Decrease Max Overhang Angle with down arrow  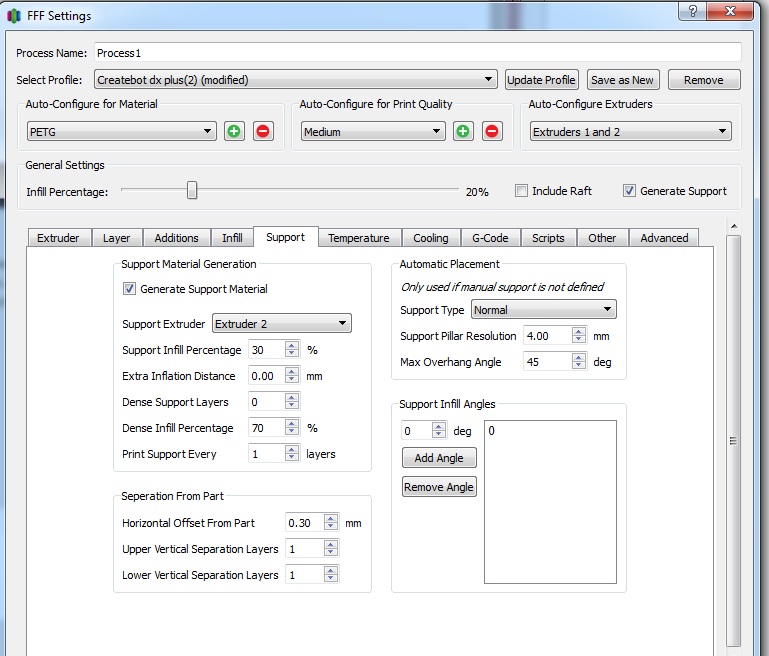click(579, 366)
